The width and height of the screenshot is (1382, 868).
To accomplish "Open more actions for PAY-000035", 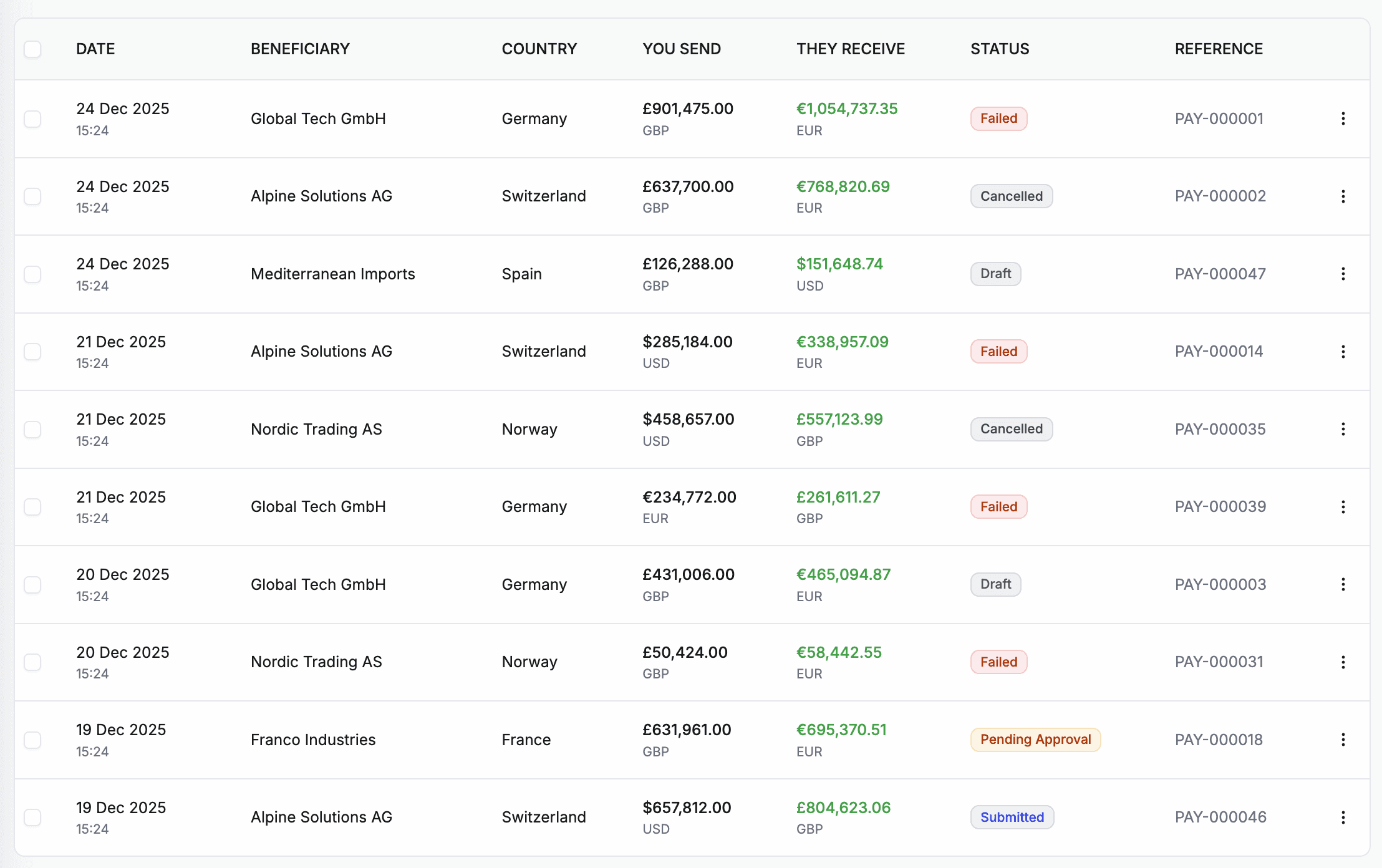I will click(x=1343, y=429).
